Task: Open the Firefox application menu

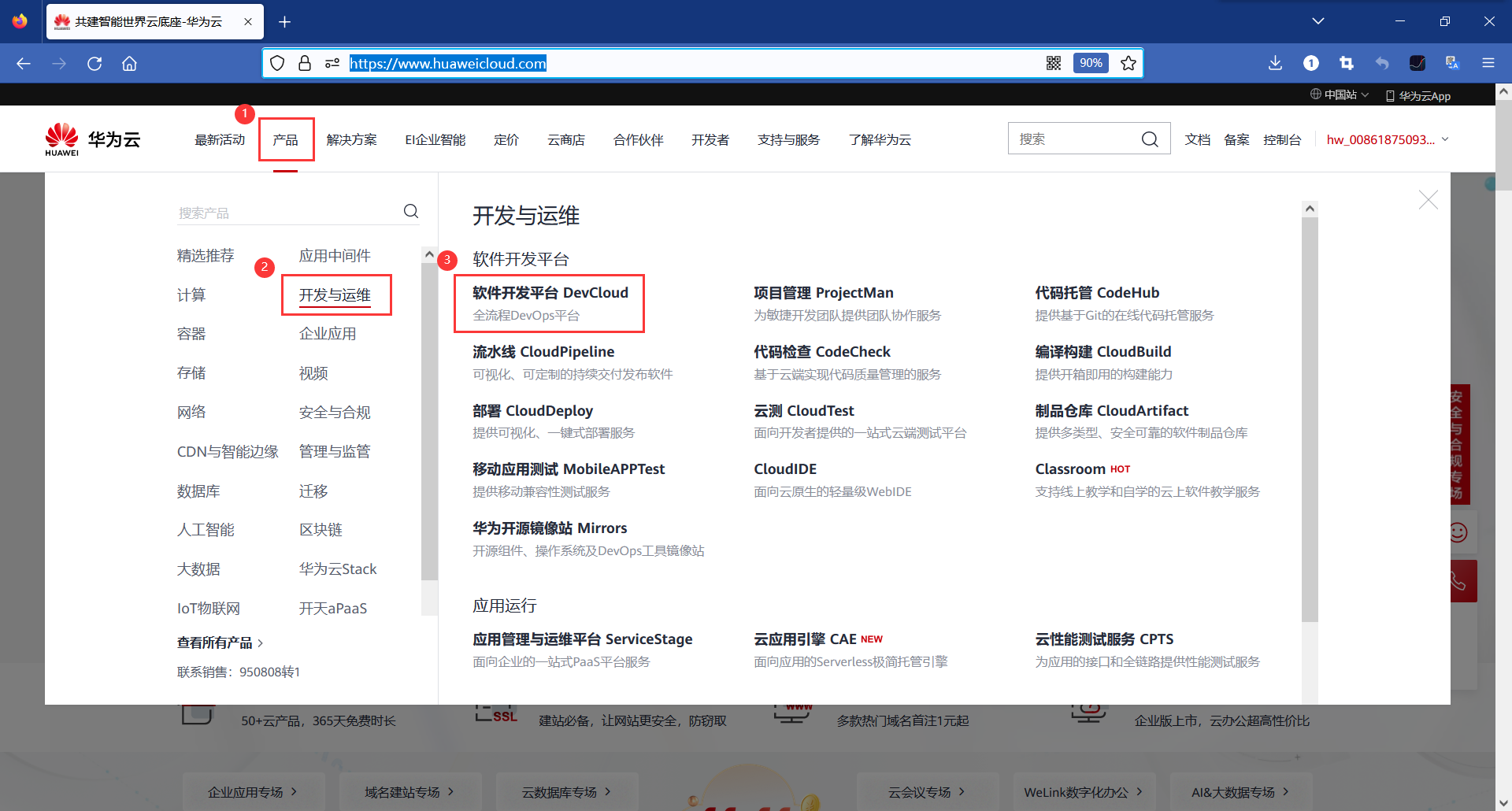Action: click(1488, 63)
